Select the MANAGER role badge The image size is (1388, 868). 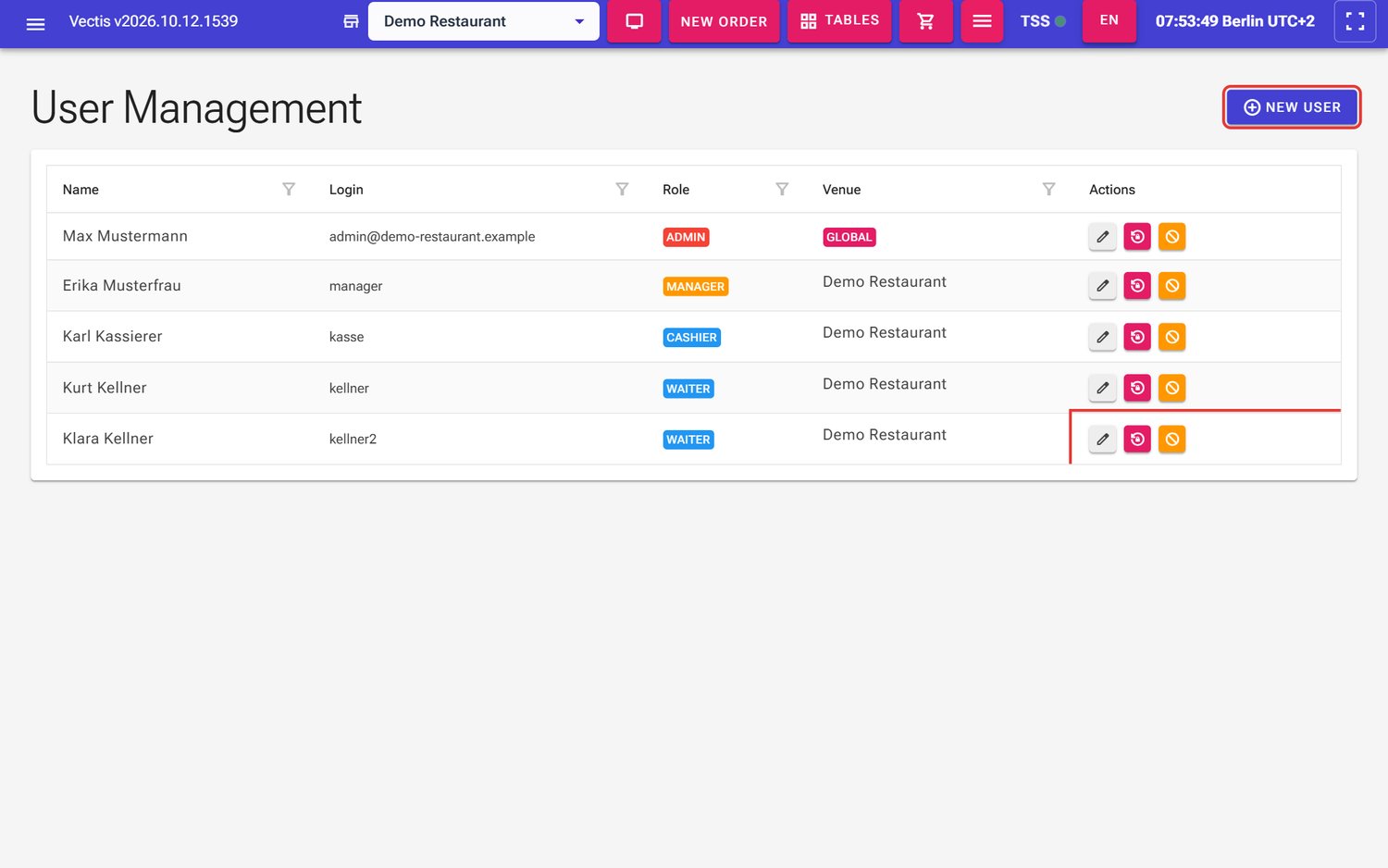click(x=696, y=286)
